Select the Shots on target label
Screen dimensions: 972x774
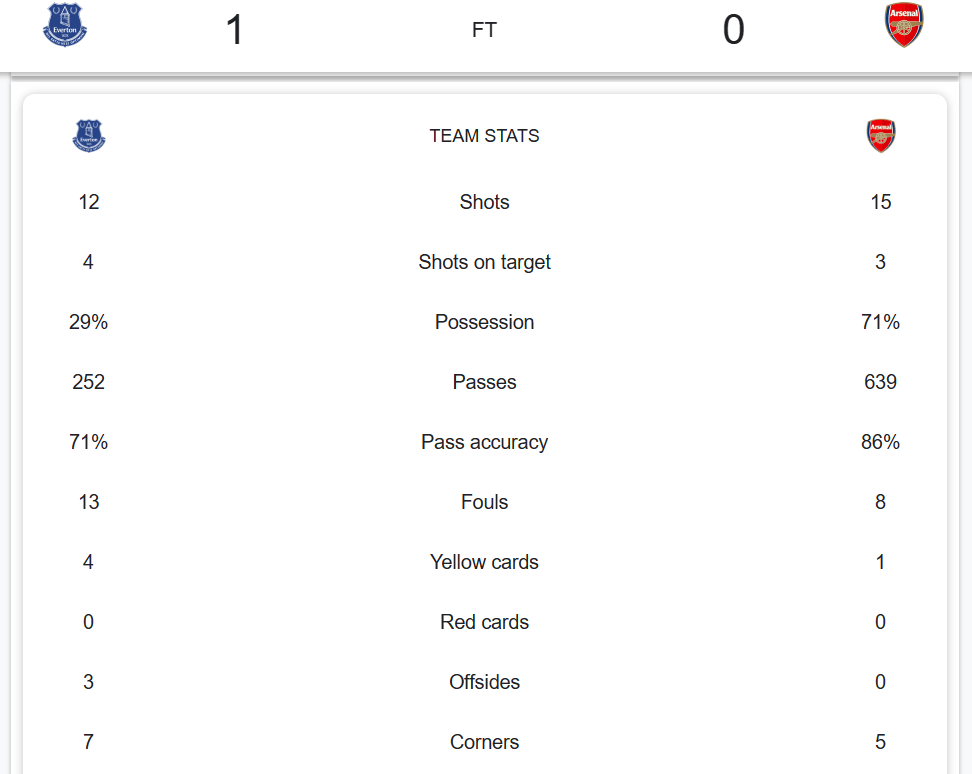(x=485, y=262)
